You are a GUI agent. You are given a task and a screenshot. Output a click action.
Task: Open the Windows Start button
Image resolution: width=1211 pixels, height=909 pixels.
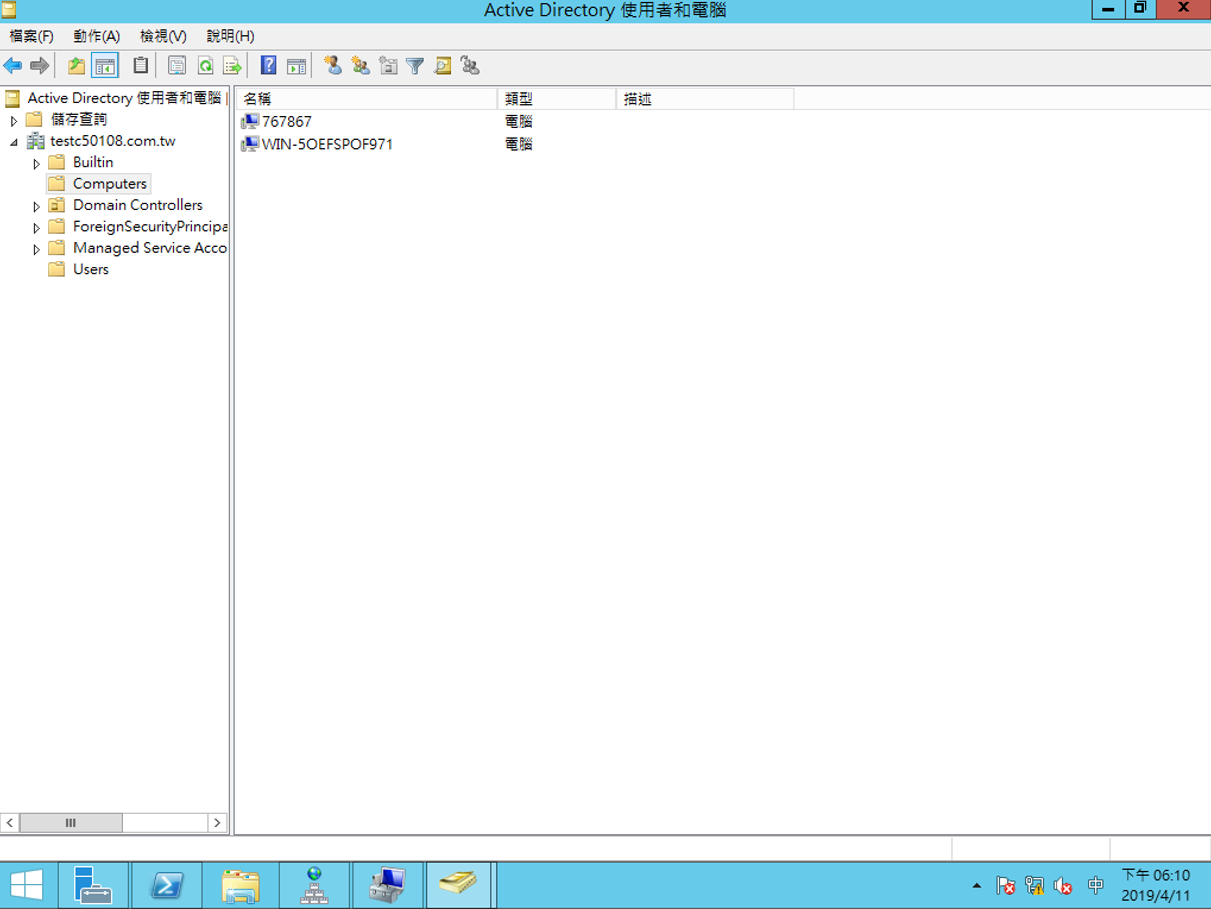26,885
